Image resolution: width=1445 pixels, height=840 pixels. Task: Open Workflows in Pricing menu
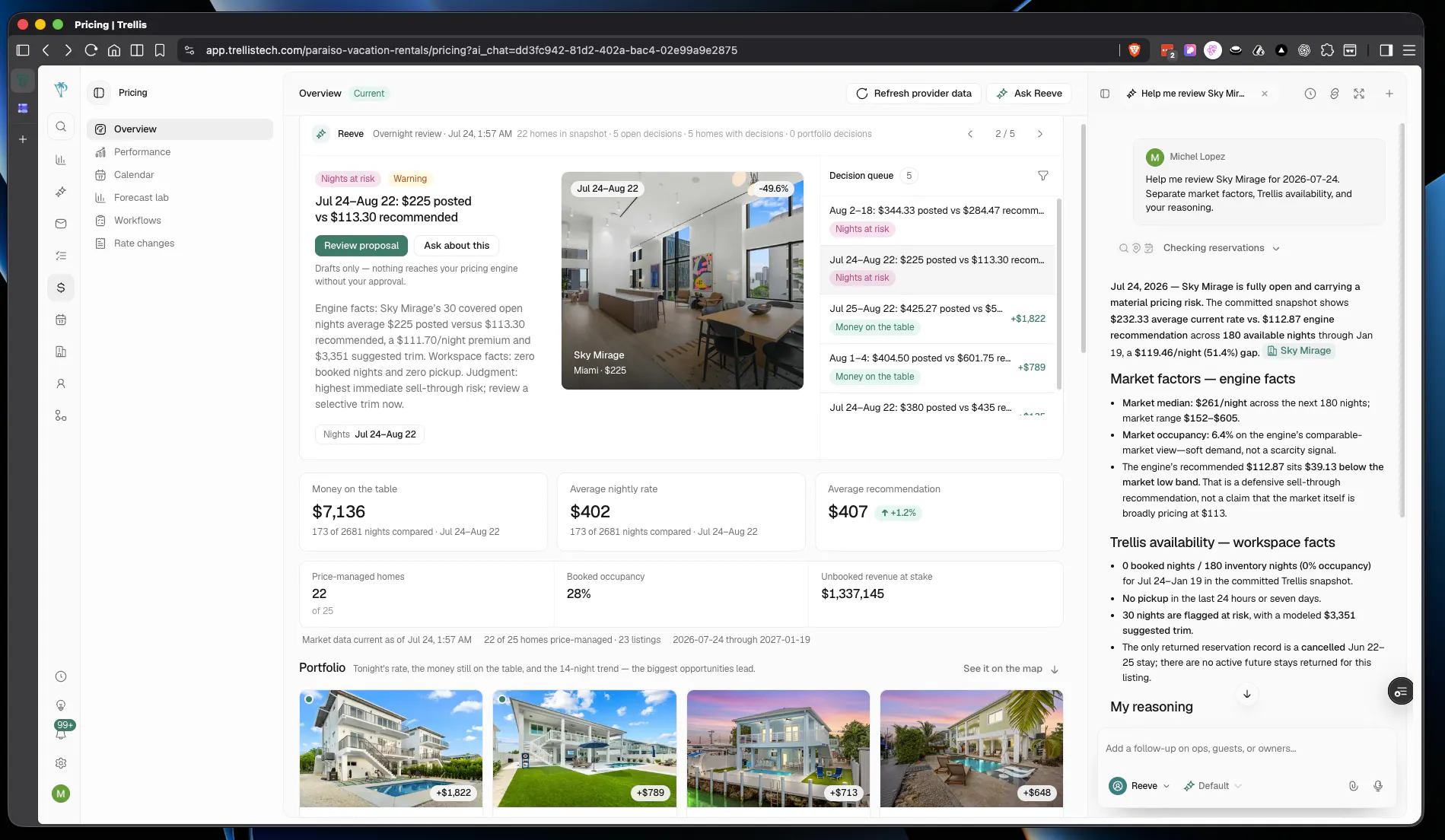tap(180, 221)
